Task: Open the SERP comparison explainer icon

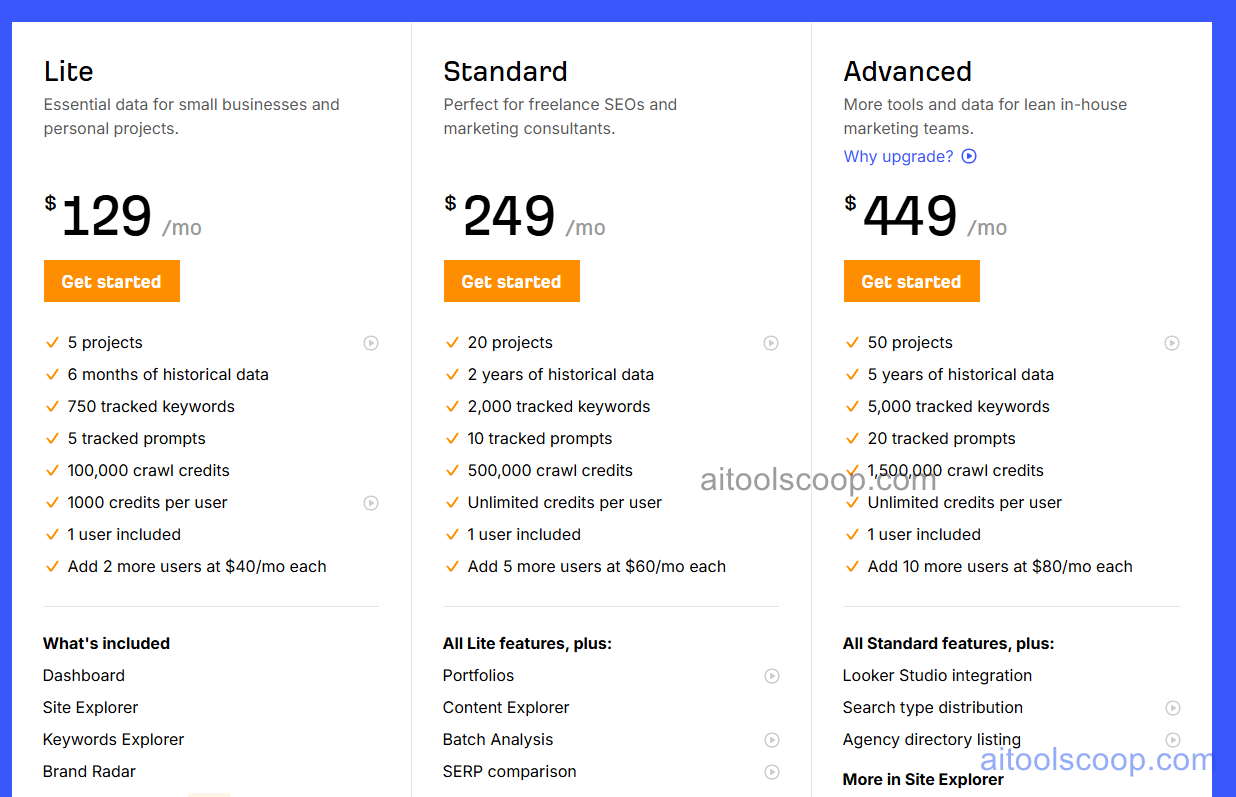Action: tap(771, 772)
